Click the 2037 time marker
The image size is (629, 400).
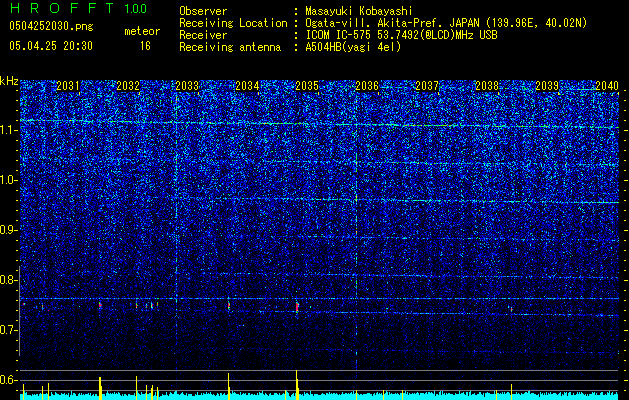427,86
